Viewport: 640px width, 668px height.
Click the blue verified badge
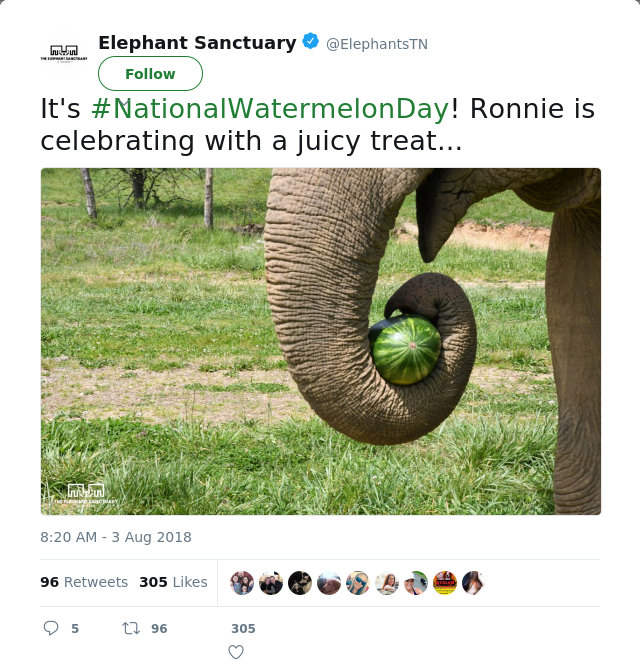point(311,41)
